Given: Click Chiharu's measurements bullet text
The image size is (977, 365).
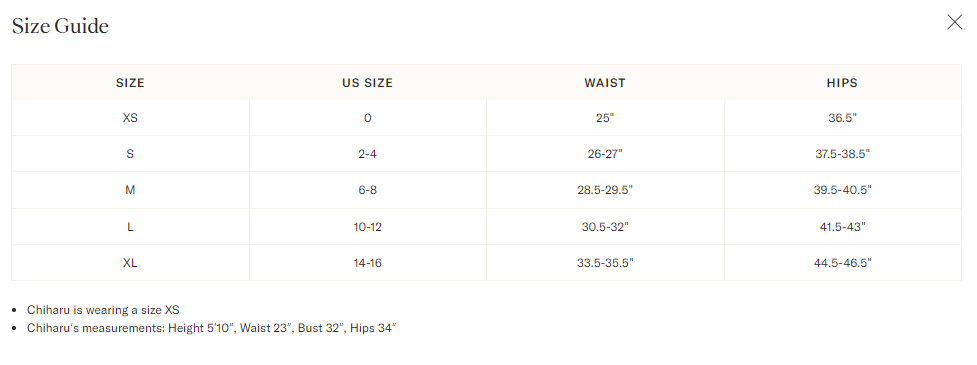Looking at the screenshot, I should pyautogui.click(x=211, y=328).
